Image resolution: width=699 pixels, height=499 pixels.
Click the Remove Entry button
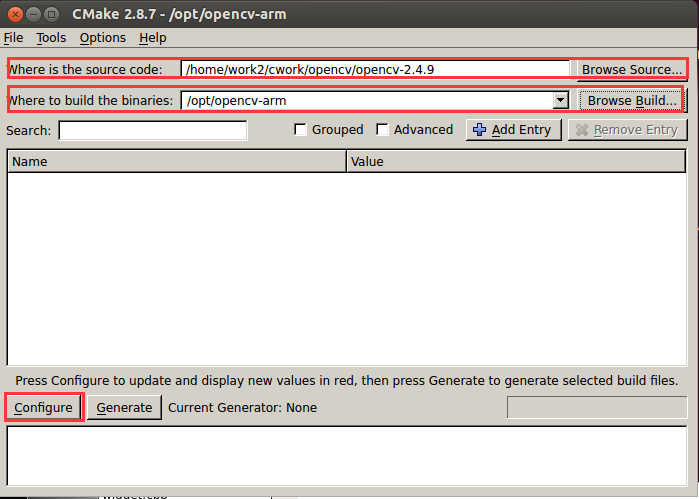click(x=627, y=130)
